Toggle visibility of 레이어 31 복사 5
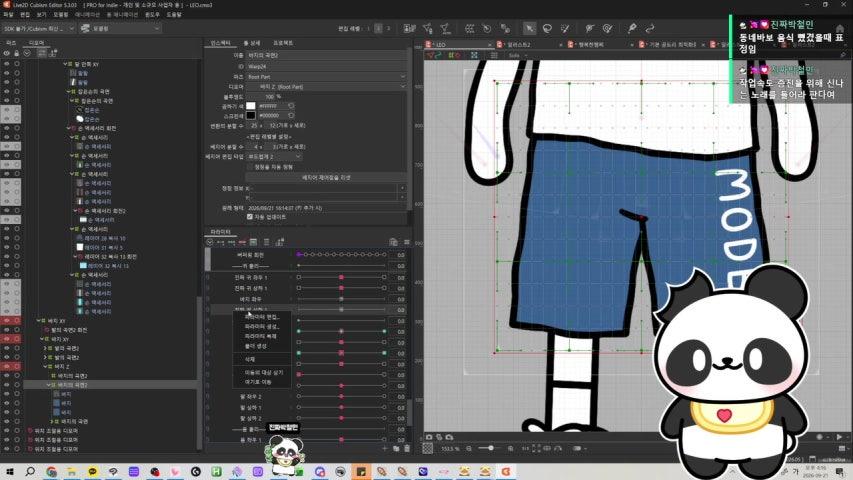 pyautogui.click(x=7, y=247)
